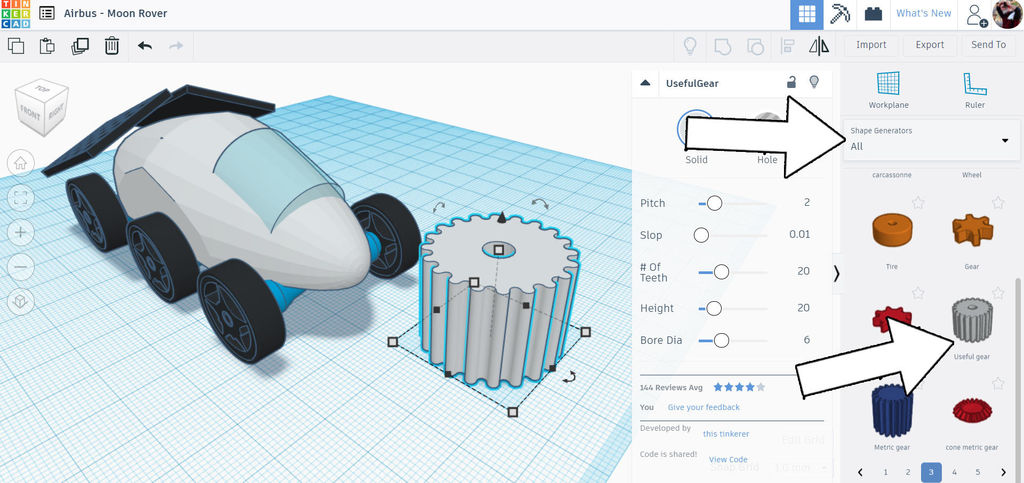Select the Workplane tool
This screenshot has height=483, width=1024.
(888, 90)
